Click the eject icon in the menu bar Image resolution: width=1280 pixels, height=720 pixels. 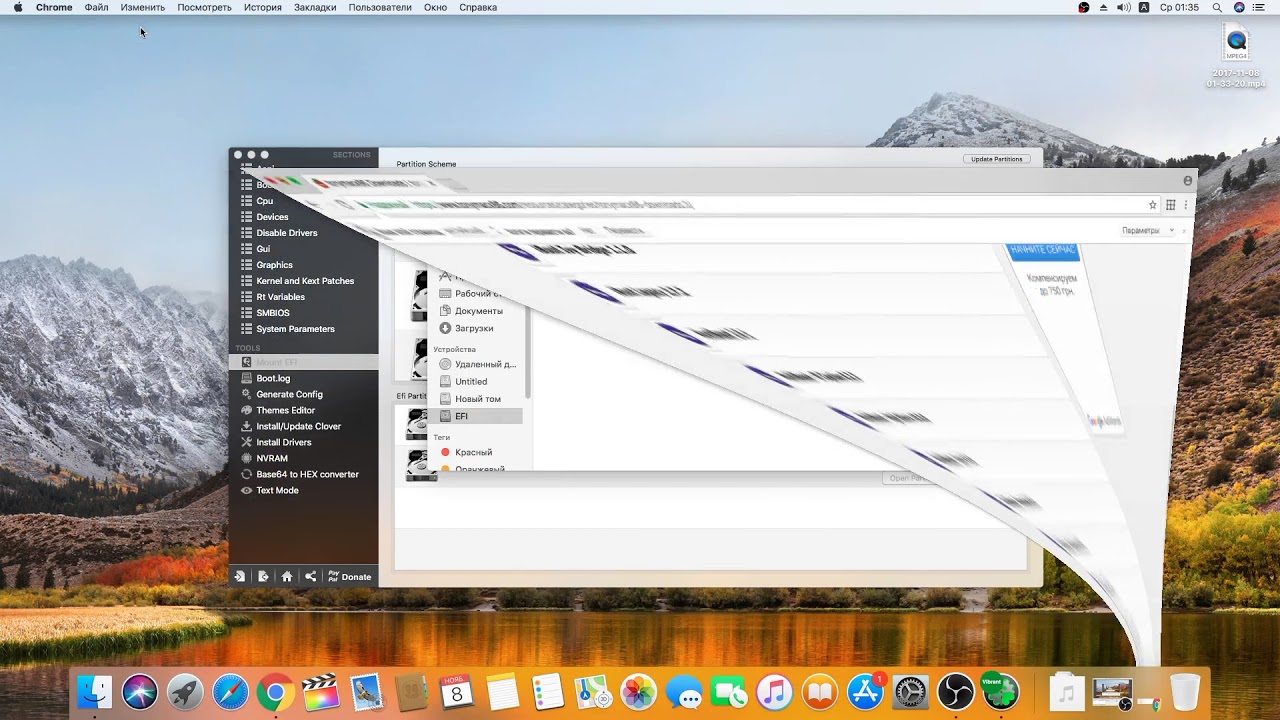coord(1104,7)
